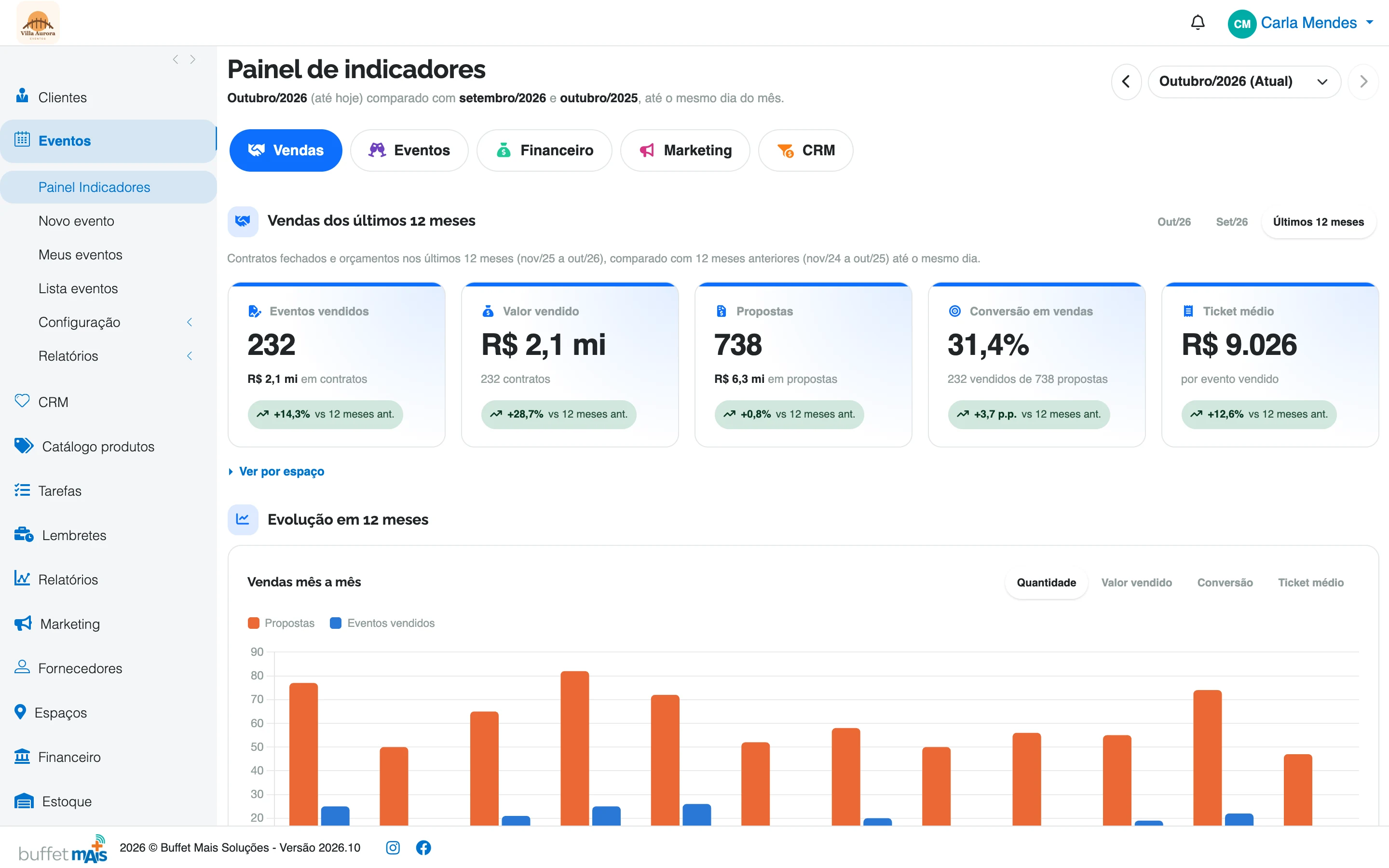Viewport: 1389px width, 868px height.
Task: Go to previous month button
Action: click(1126, 81)
